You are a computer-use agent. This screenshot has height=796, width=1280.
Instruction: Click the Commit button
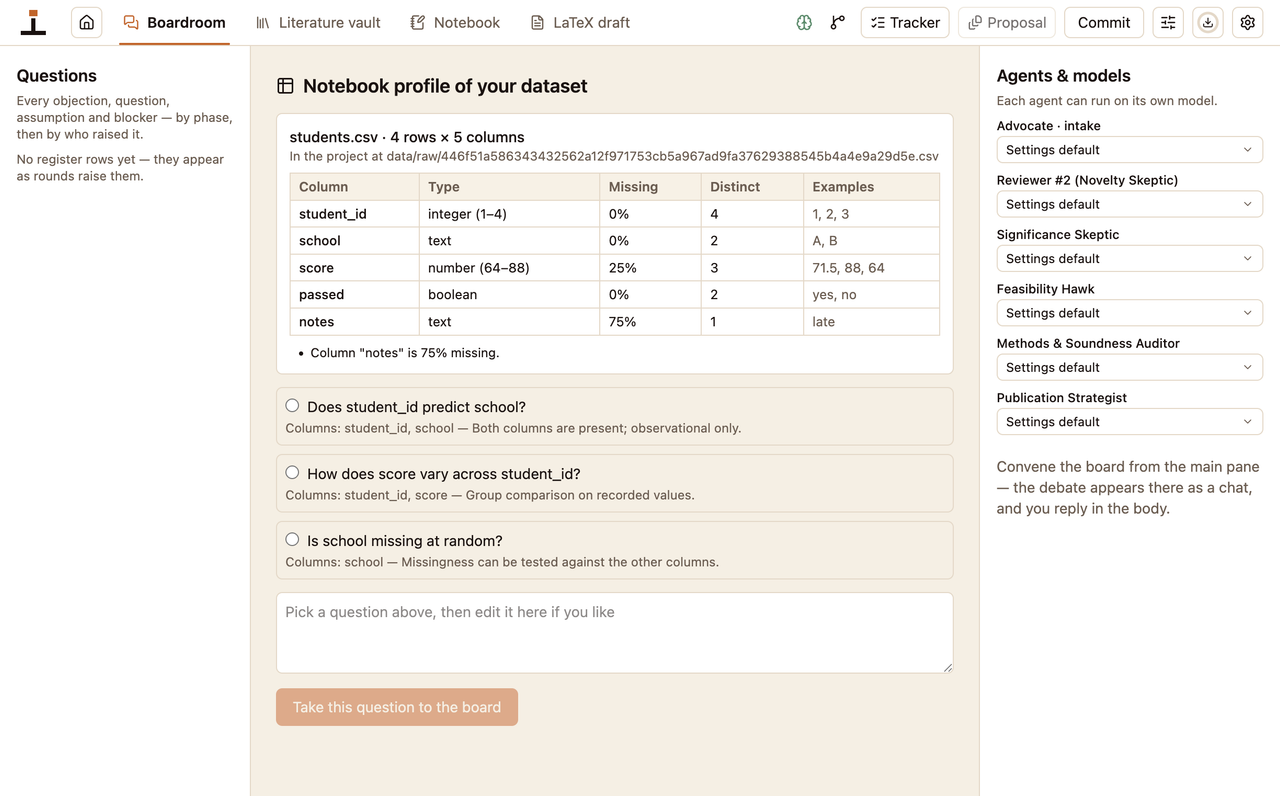[1104, 22]
